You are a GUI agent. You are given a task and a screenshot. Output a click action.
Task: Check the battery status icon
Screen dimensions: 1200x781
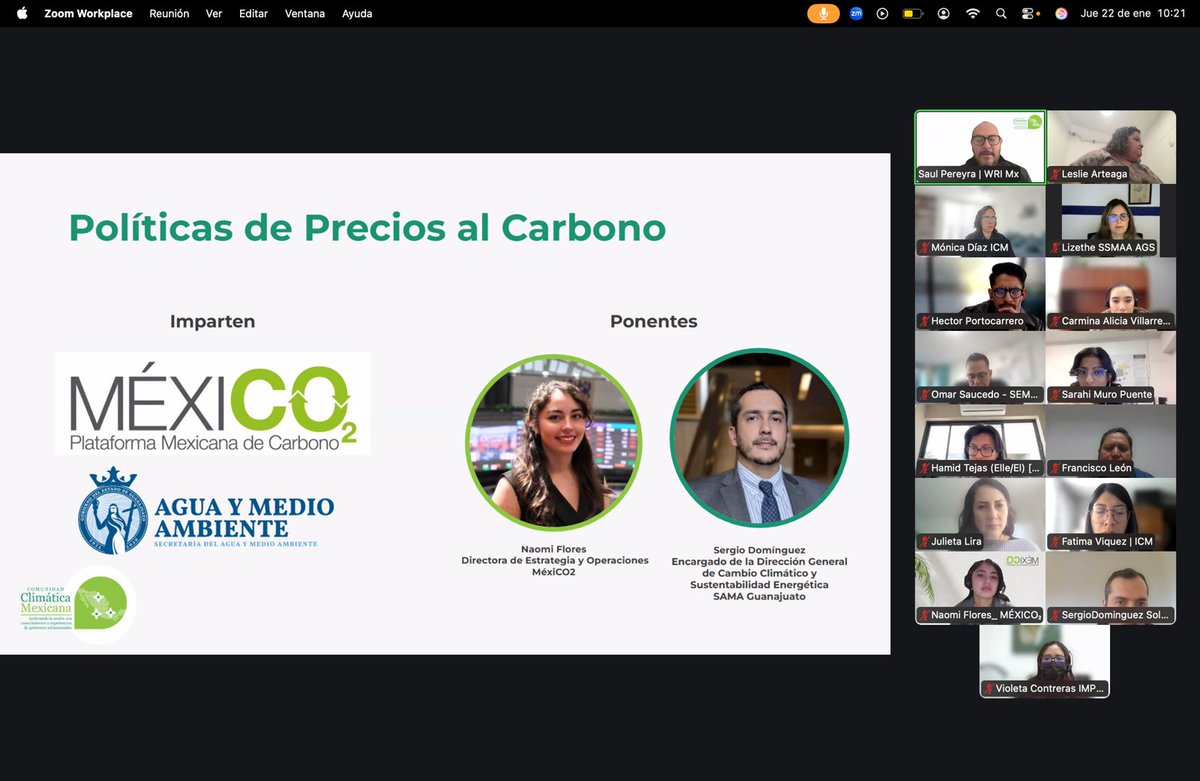point(911,13)
